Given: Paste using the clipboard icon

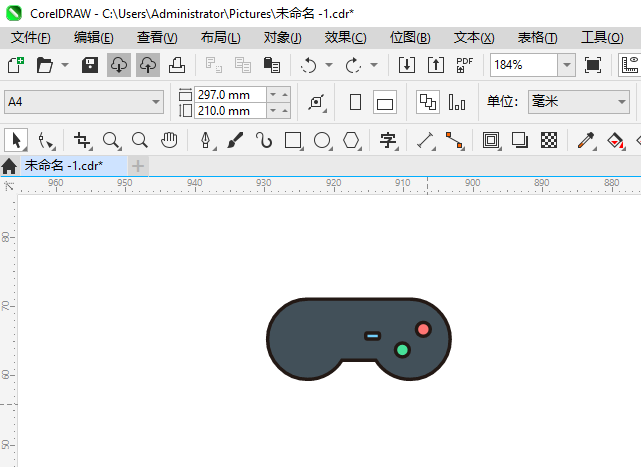Looking at the screenshot, I should coord(272,65).
